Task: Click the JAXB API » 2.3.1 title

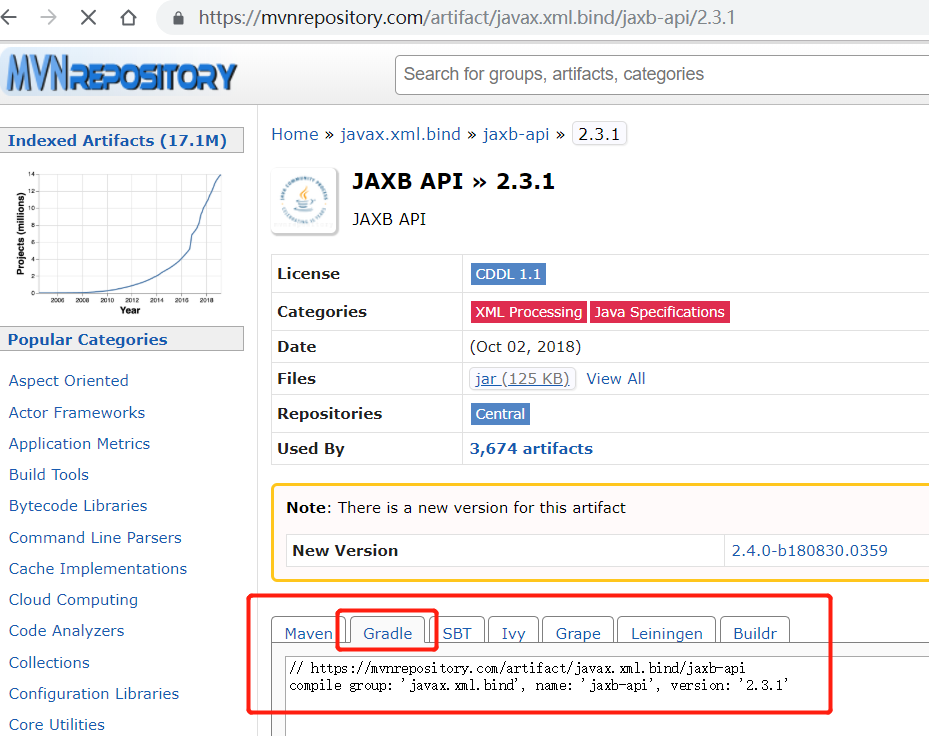Action: (x=453, y=181)
